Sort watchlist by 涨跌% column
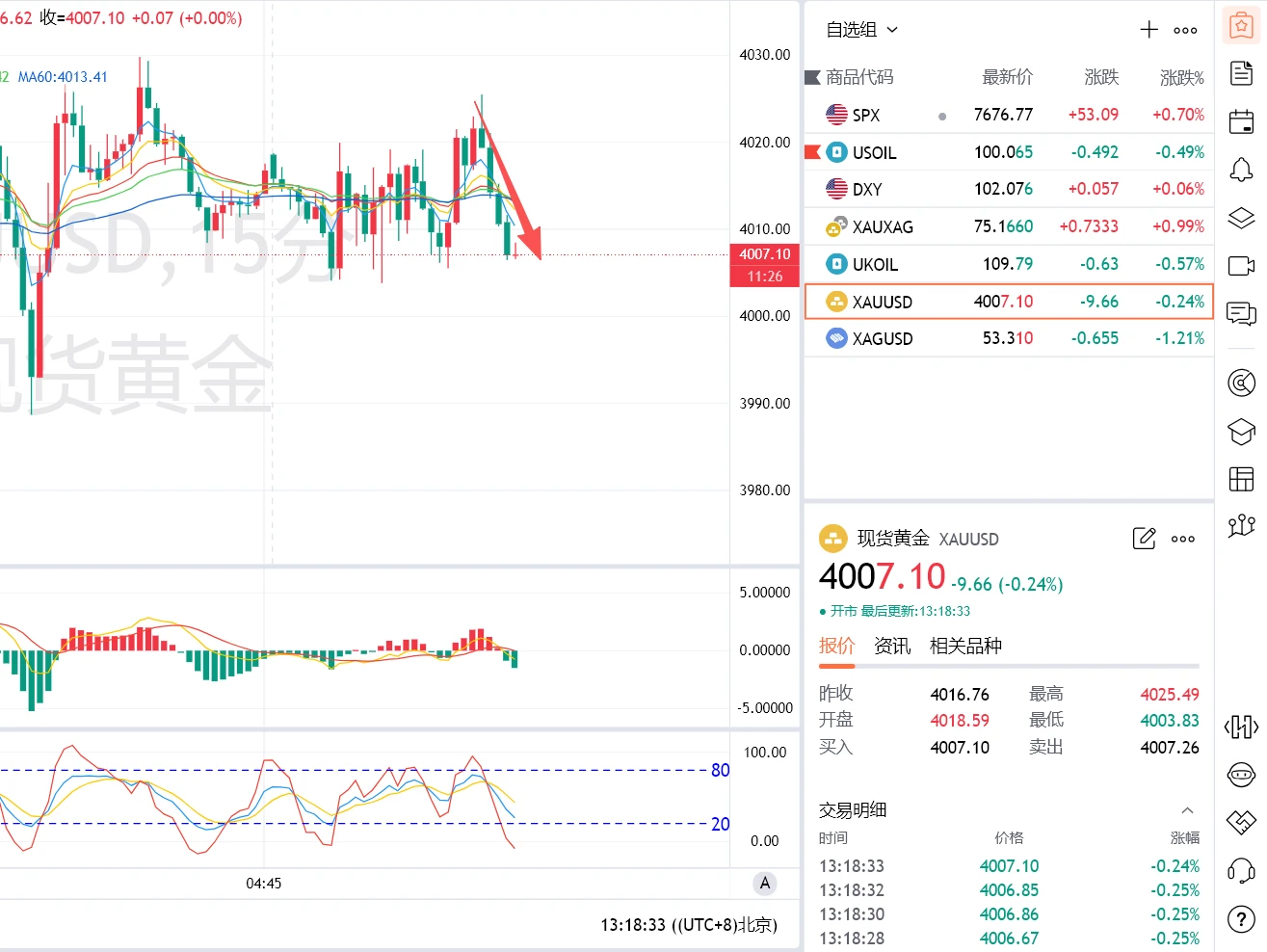Image resolution: width=1267 pixels, height=952 pixels. (1182, 77)
